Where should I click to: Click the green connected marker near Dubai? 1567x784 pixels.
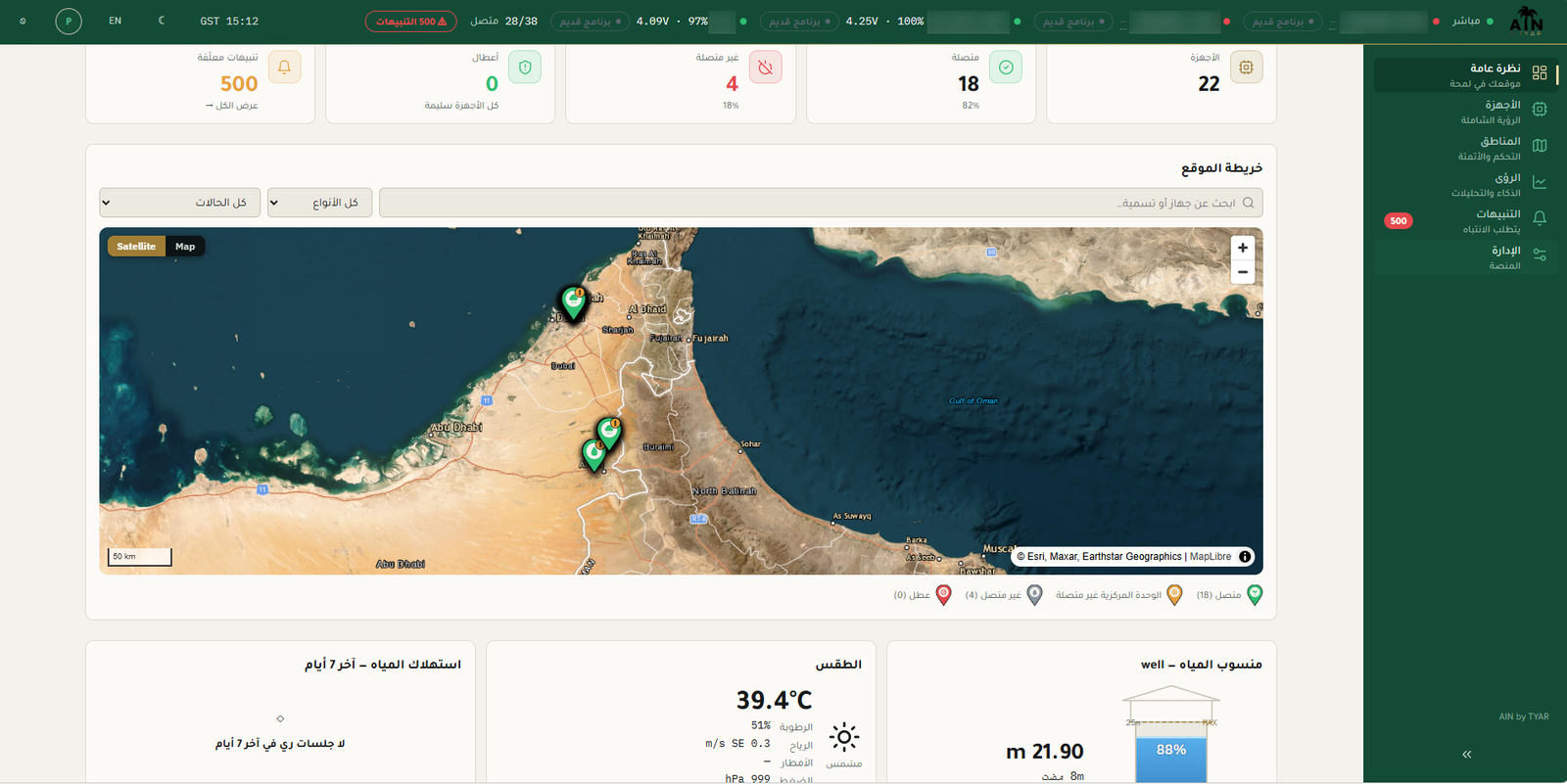[573, 302]
